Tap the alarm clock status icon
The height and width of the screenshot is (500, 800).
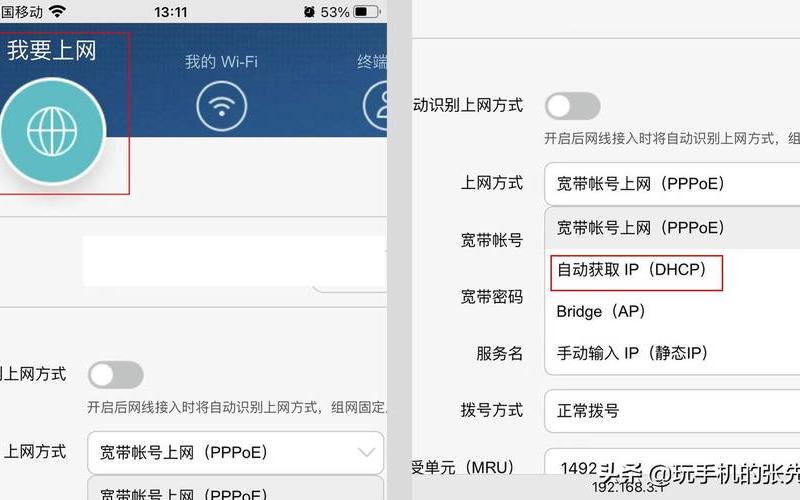(309, 11)
